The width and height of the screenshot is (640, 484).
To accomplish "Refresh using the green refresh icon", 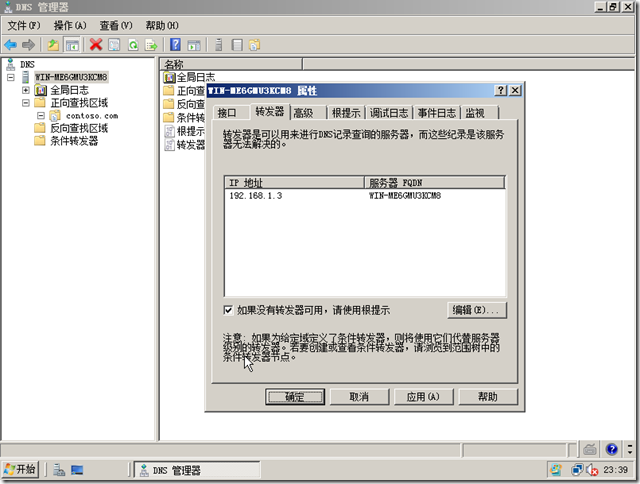I will click(x=133, y=44).
